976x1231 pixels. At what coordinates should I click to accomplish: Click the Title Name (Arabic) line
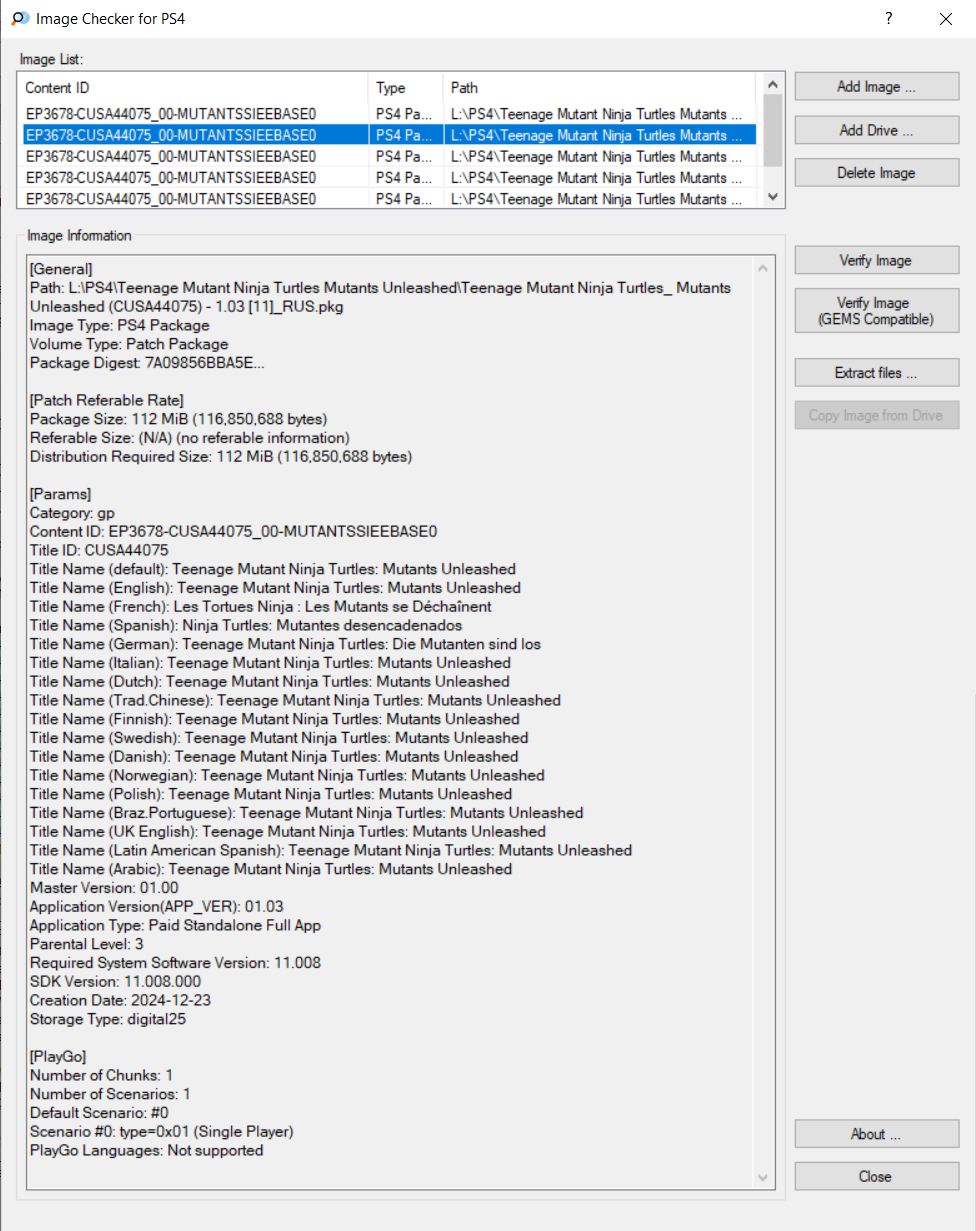271,869
